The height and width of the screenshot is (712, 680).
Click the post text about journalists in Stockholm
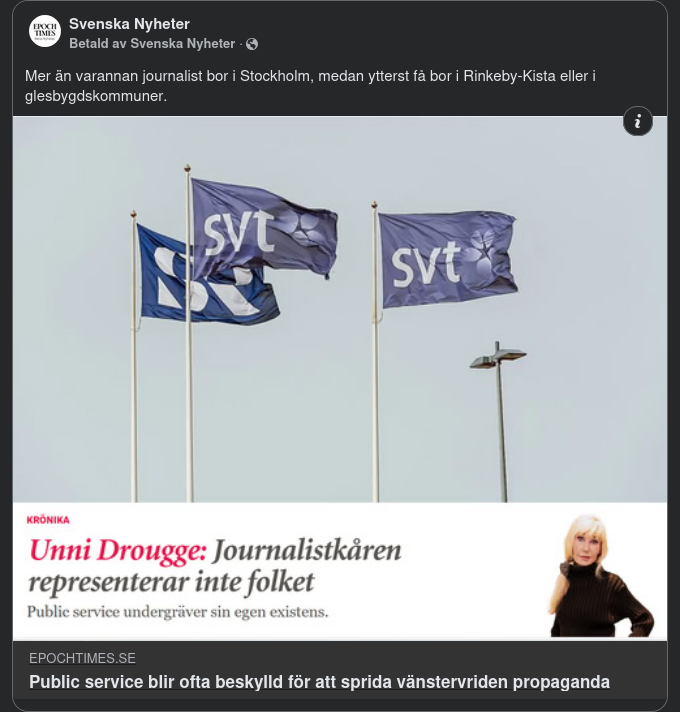[310, 86]
